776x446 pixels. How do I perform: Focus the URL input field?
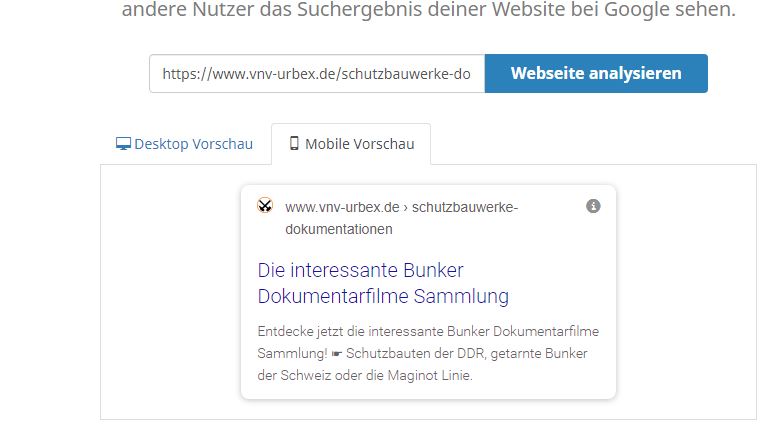point(317,73)
